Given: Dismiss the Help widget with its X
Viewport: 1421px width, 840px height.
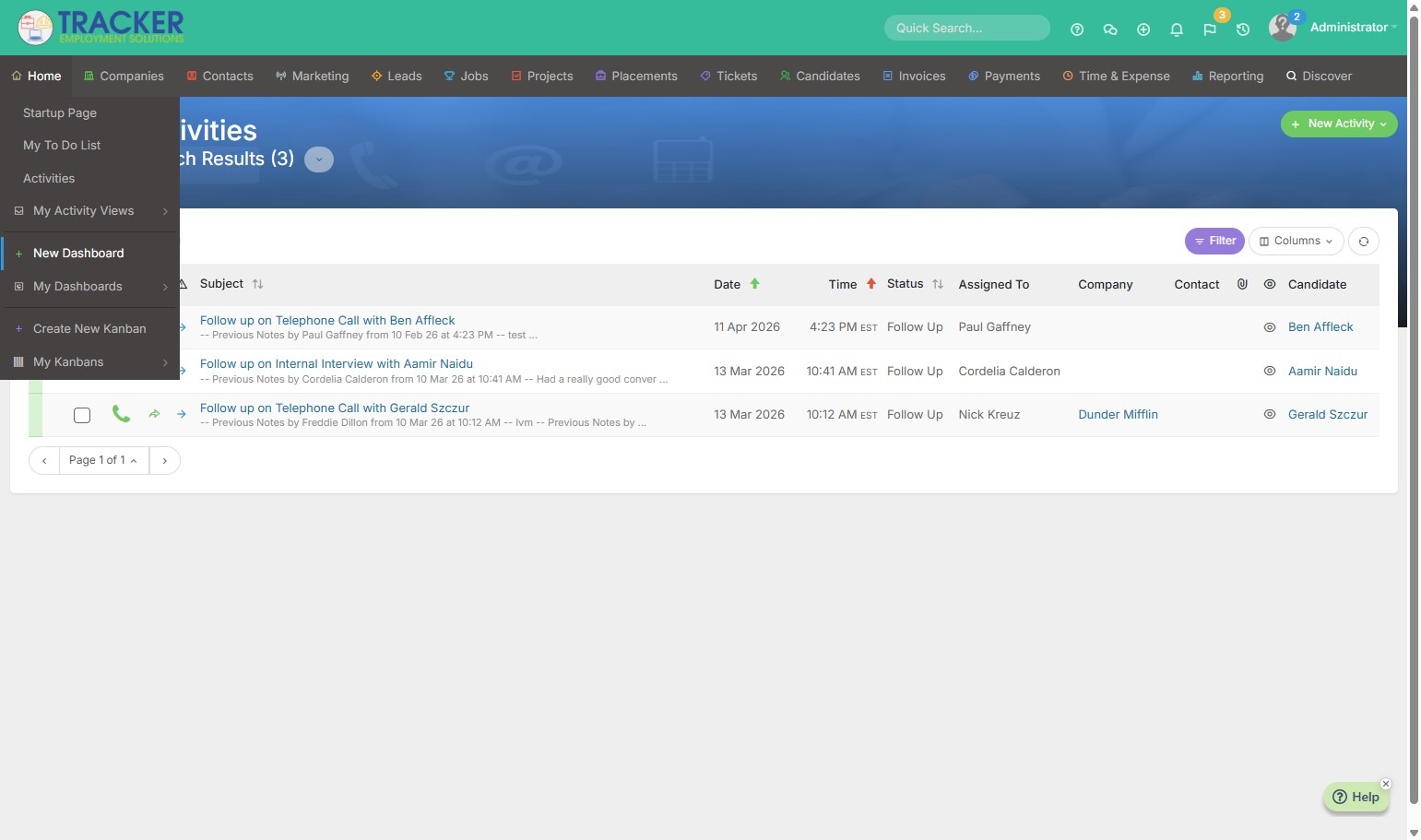Looking at the screenshot, I should (x=1385, y=784).
